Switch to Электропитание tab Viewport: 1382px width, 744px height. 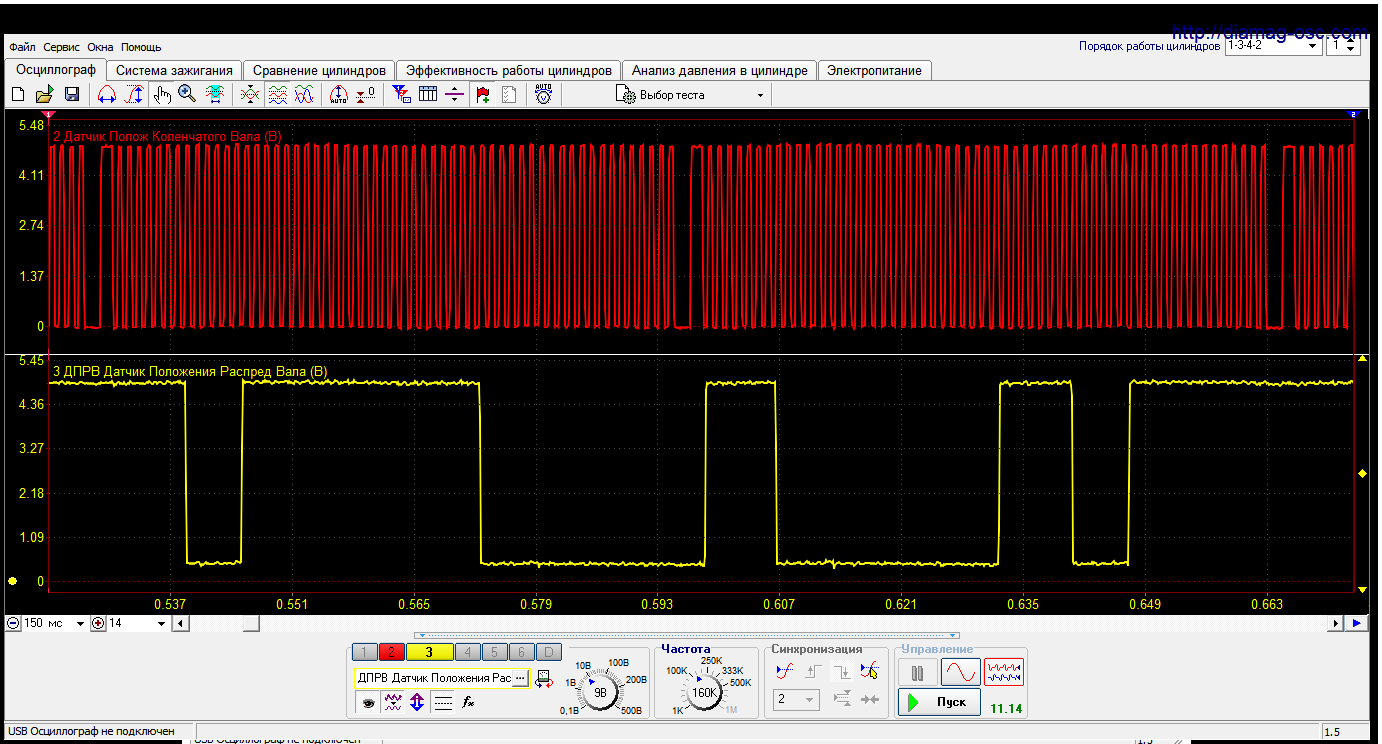[875, 71]
